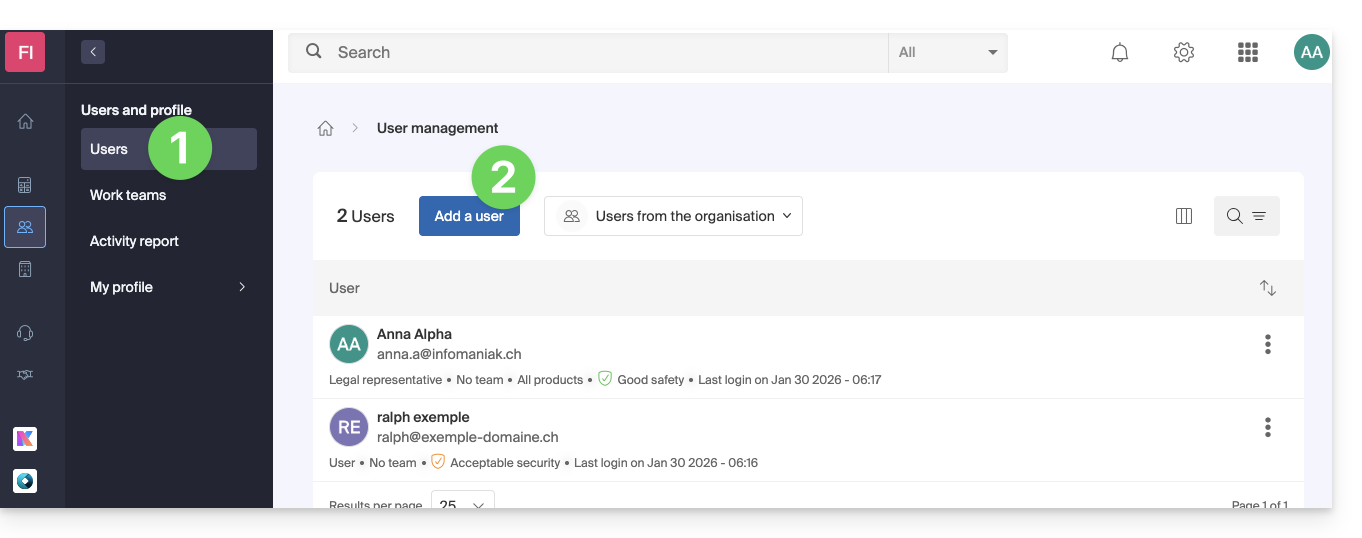Click the Add a user button
Viewport: 1362px width, 538px height.
[x=469, y=216]
